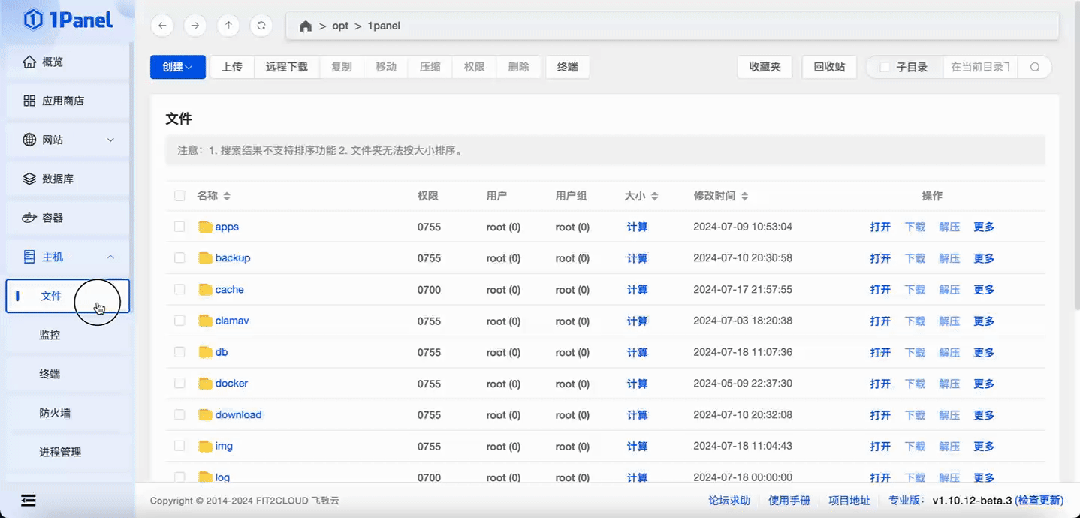Open 更多 menu for cache row
1080x518 pixels.
pos(984,290)
